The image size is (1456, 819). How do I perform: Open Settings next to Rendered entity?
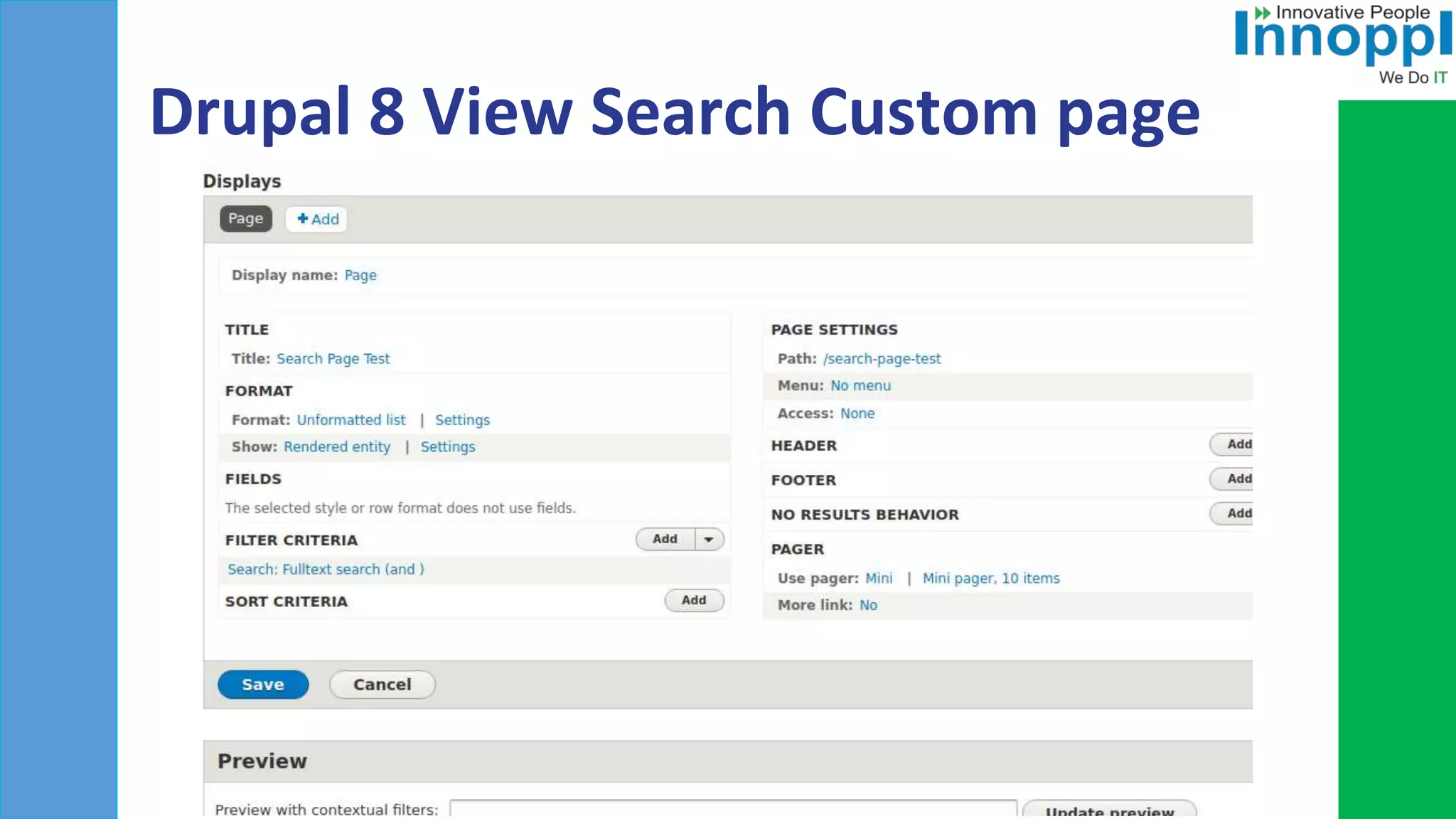(x=448, y=447)
